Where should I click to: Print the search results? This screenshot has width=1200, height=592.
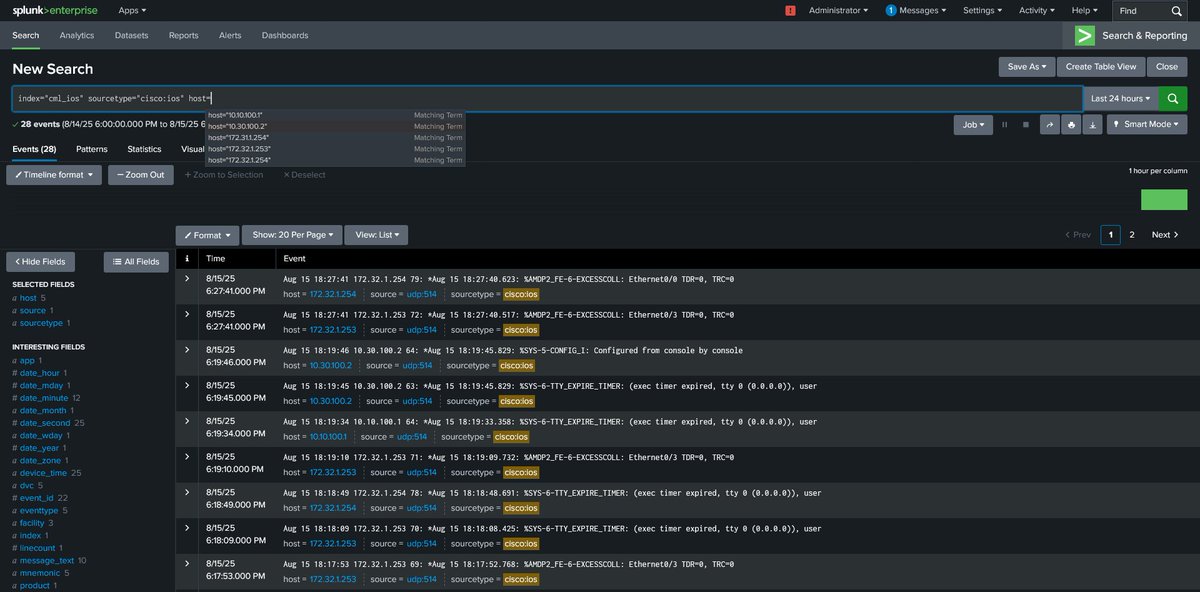[1071, 125]
